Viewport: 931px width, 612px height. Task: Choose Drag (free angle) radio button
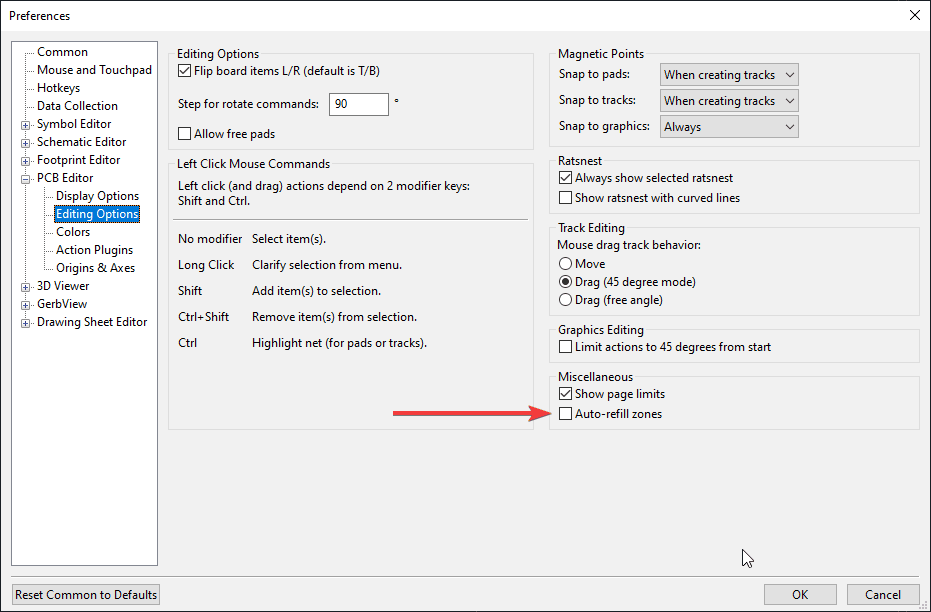(566, 300)
